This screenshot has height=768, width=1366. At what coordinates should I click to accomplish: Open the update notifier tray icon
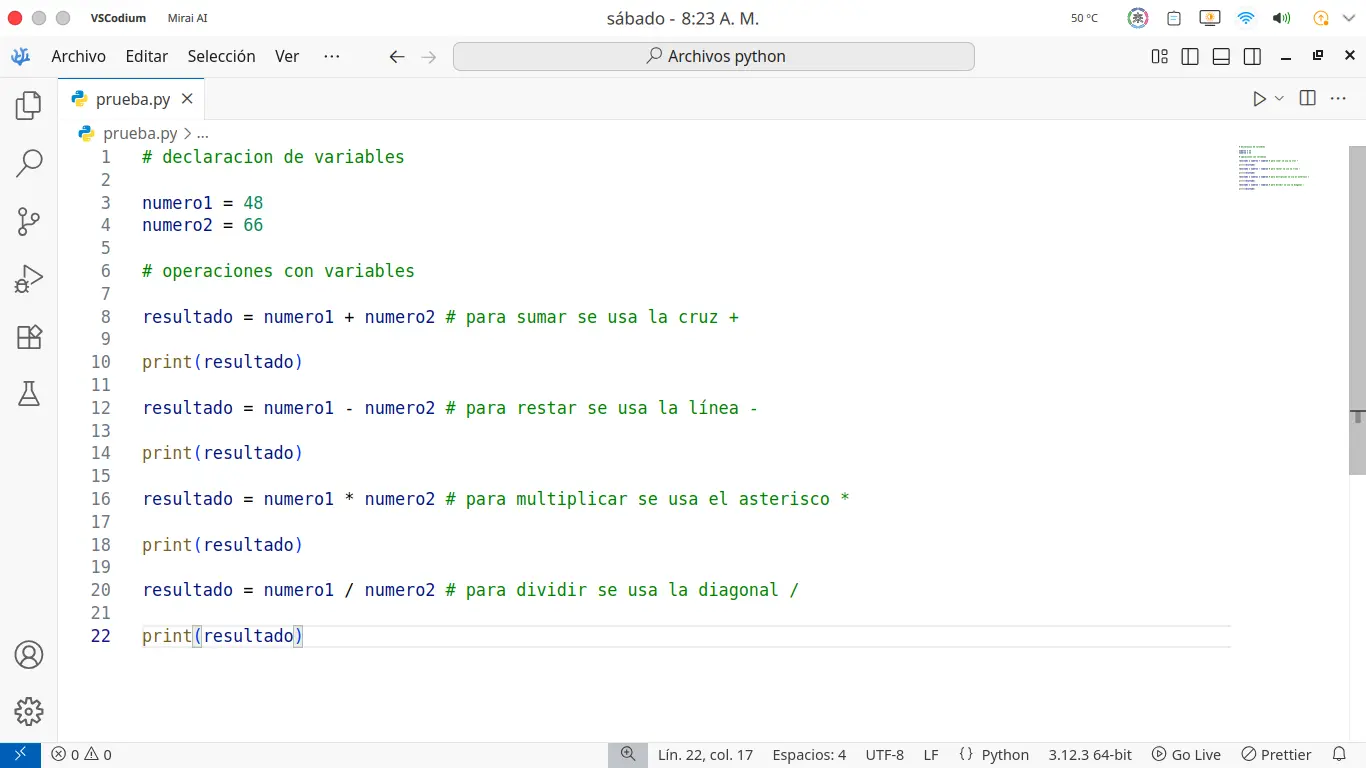click(x=1320, y=18)
